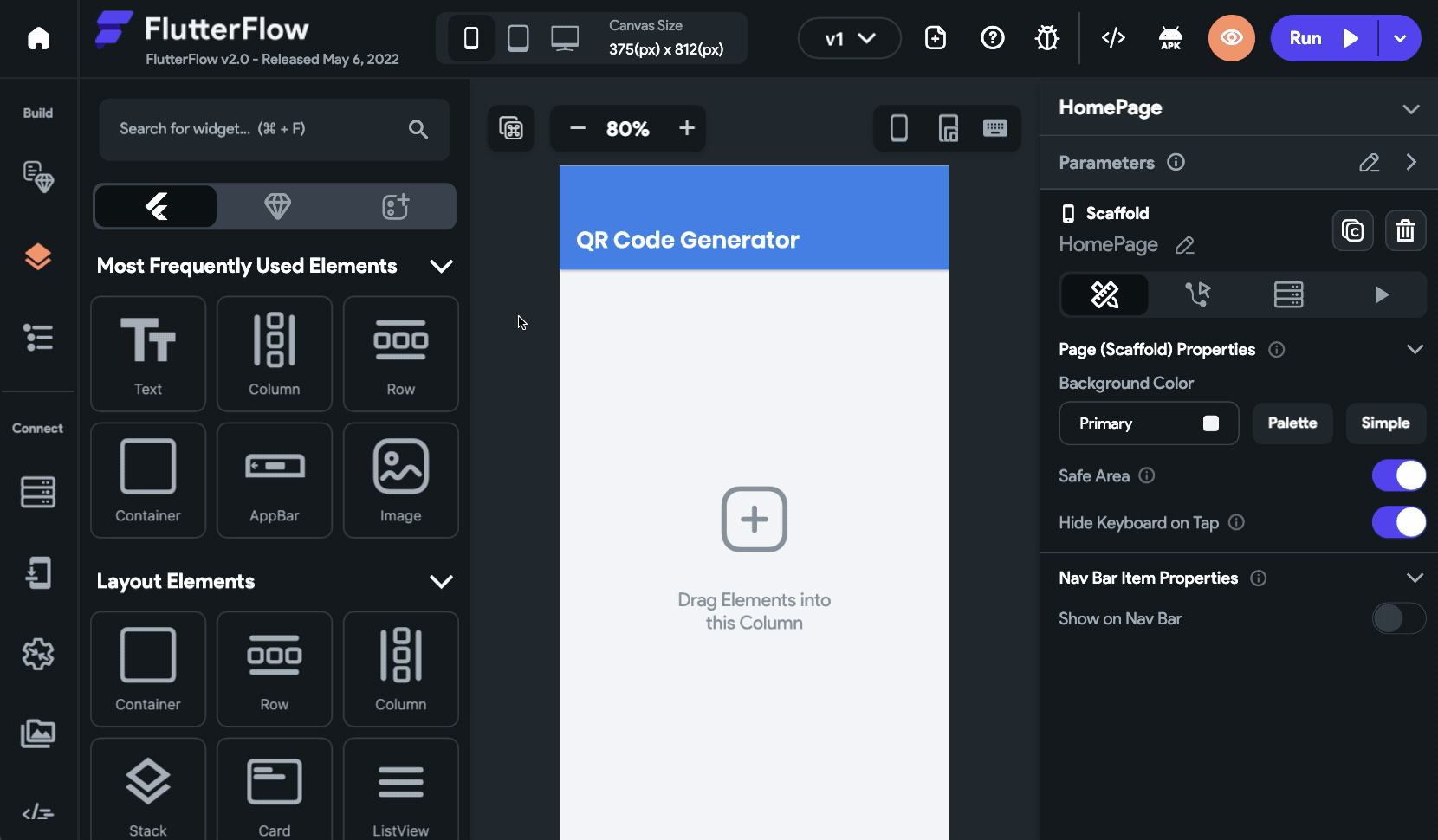Collapse Page (Scaffold) Properties section
This screenshot has width=1438, height=840.
tap(1415, 349)
